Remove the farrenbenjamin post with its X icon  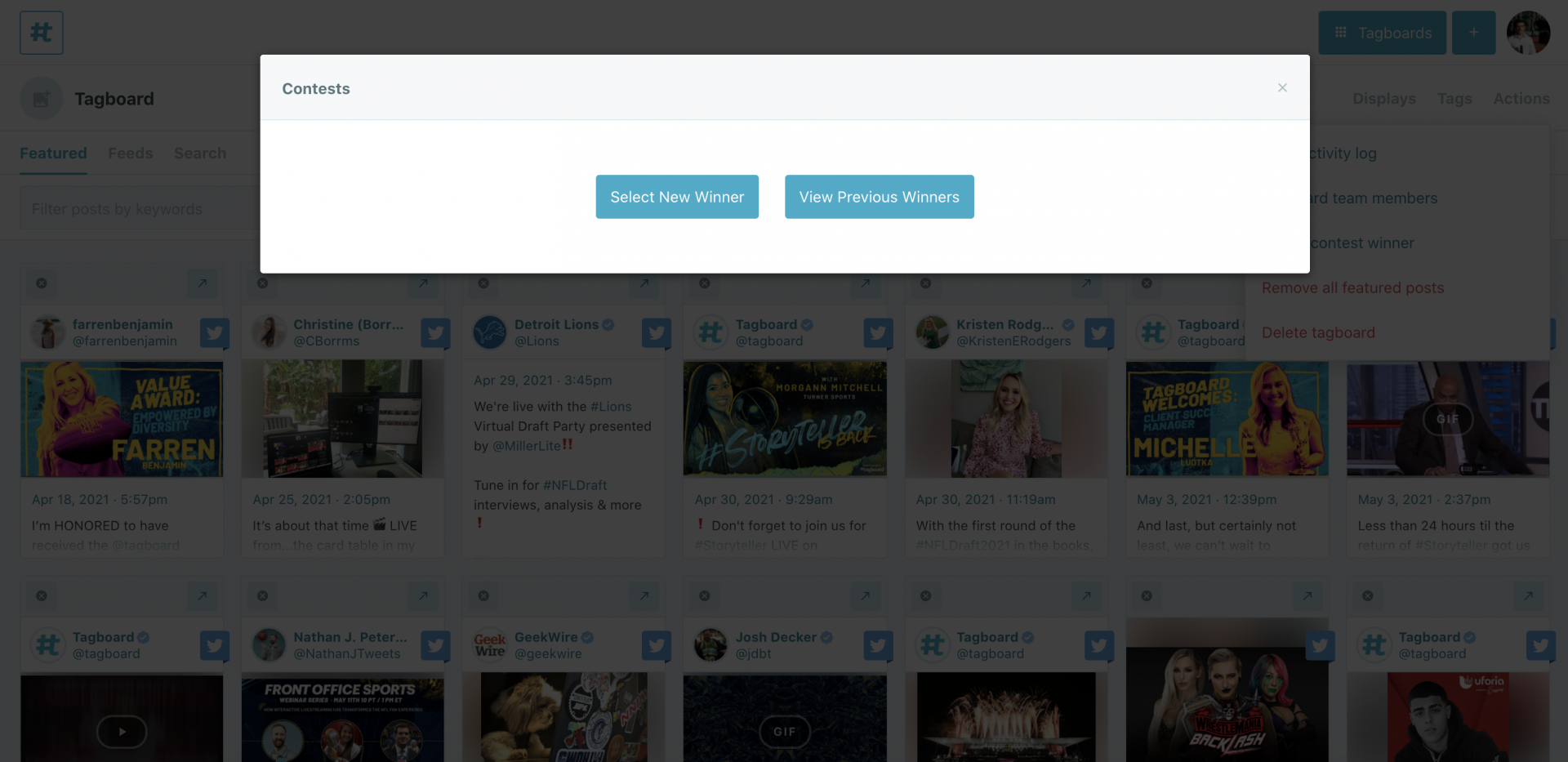(42, 283)
